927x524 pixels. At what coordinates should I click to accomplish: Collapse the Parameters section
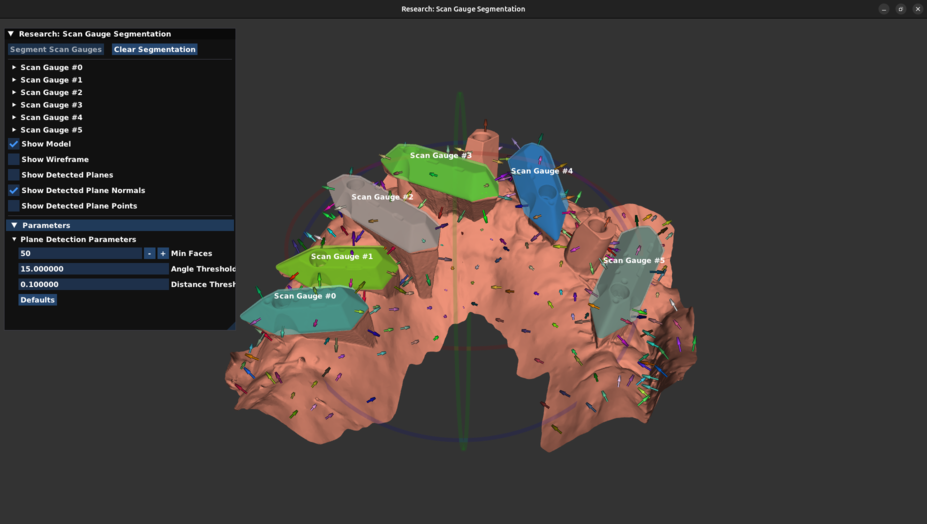(x=14, y=226)
